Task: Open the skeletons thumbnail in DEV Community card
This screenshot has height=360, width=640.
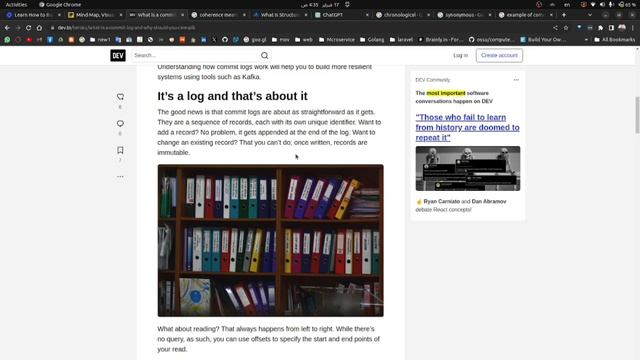Action: click(x=468, y=168)
